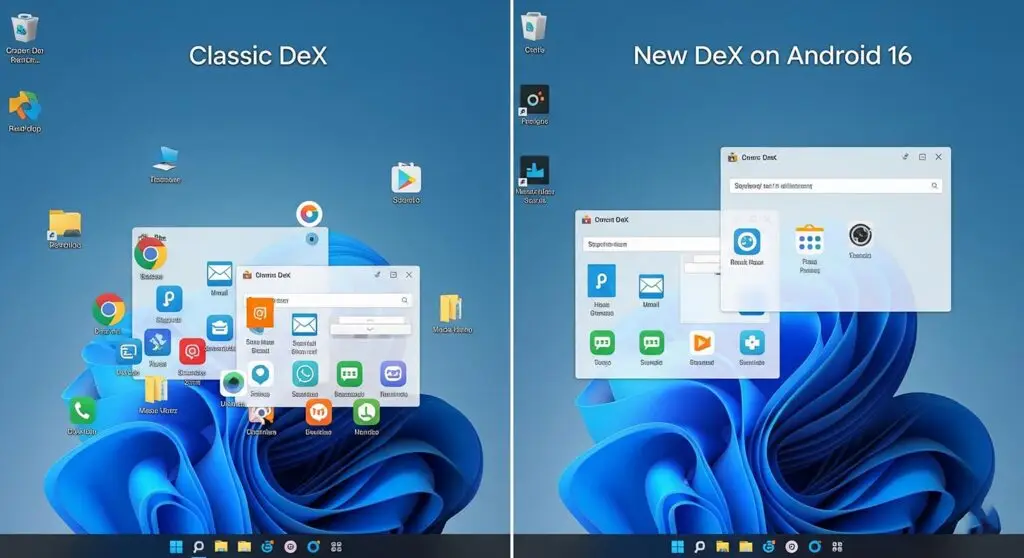Click the magnifier in front Classic DeX window search
1024x558 pixels.
(404, 301)
